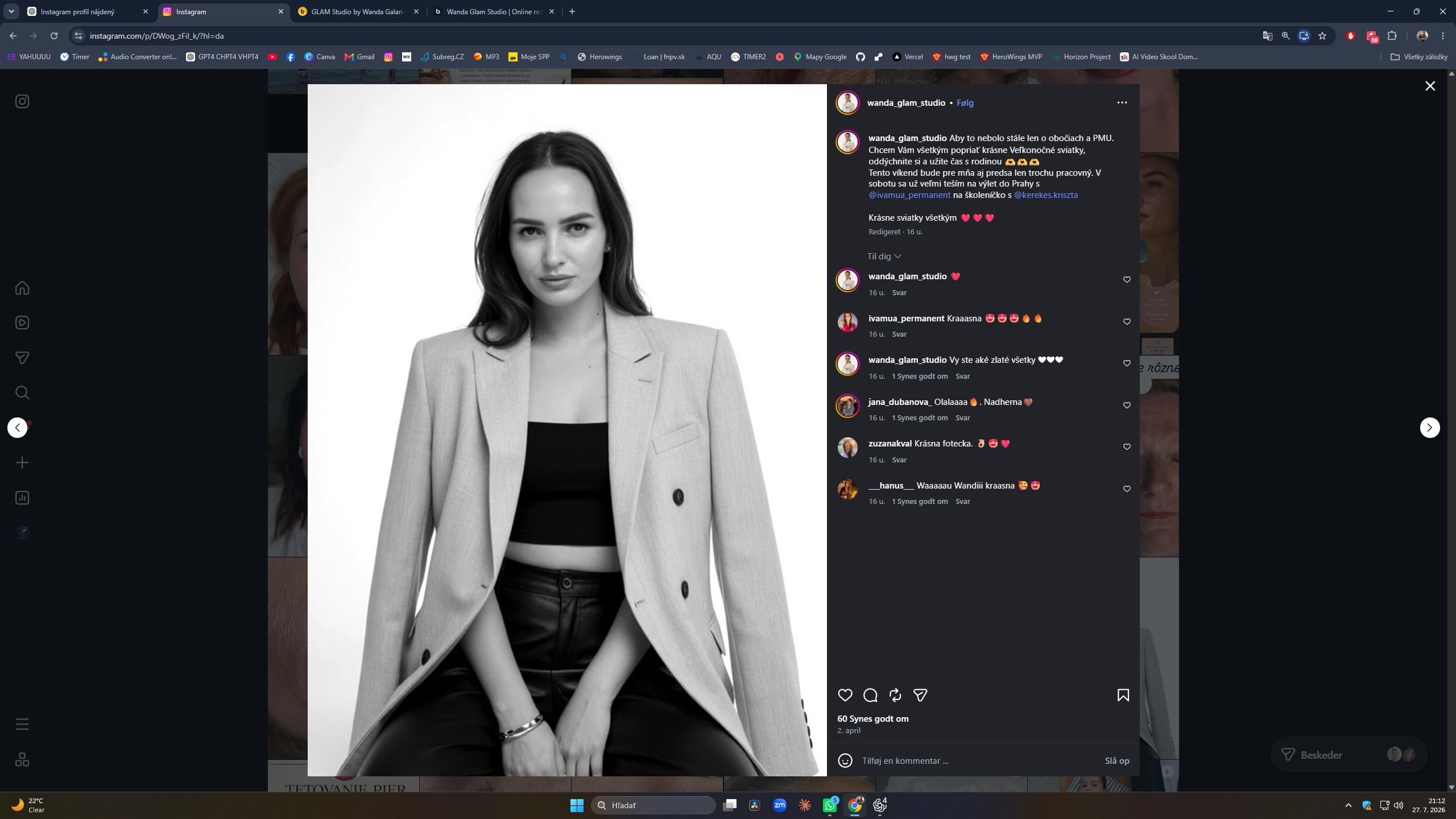
Task: Open Instagram search from the sidebar
Action: 22,392
